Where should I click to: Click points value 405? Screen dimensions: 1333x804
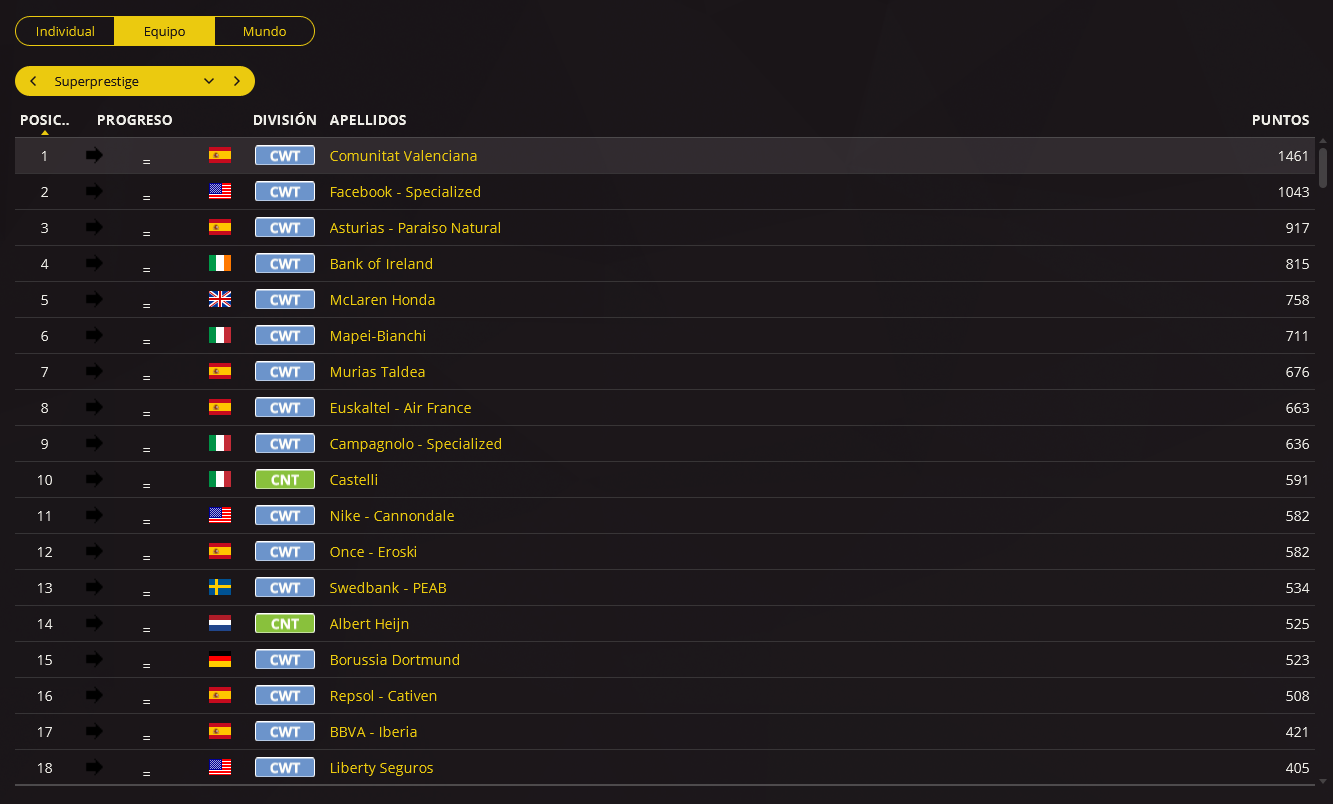coord(1297,768)
